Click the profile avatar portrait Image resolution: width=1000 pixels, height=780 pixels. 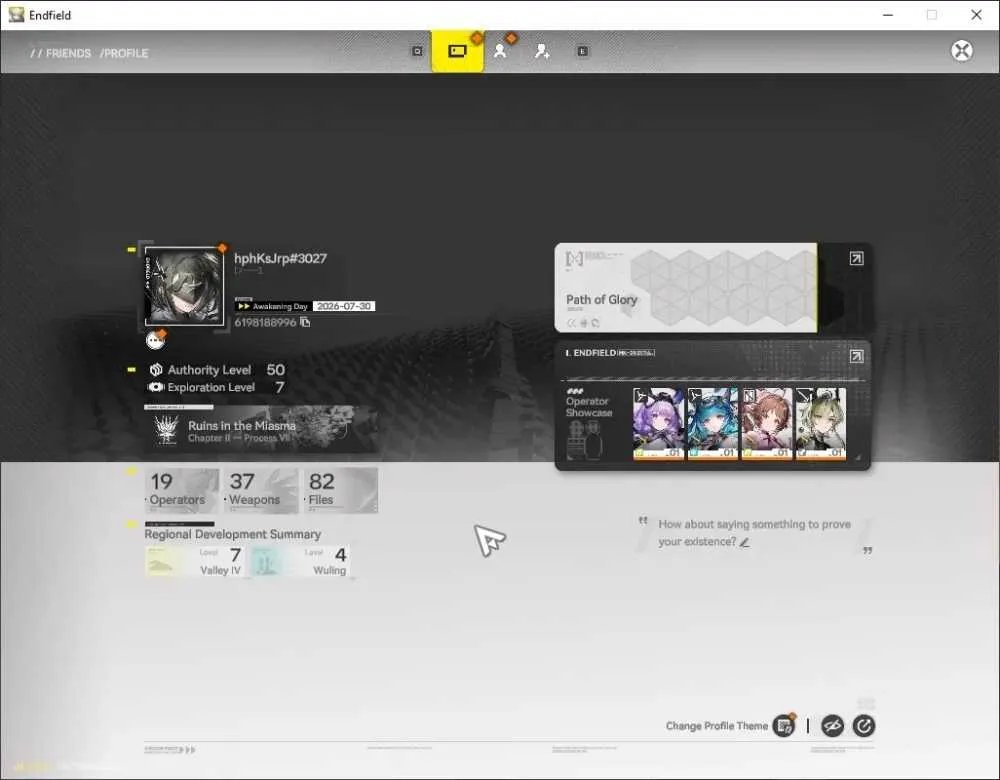click(184, 286)
